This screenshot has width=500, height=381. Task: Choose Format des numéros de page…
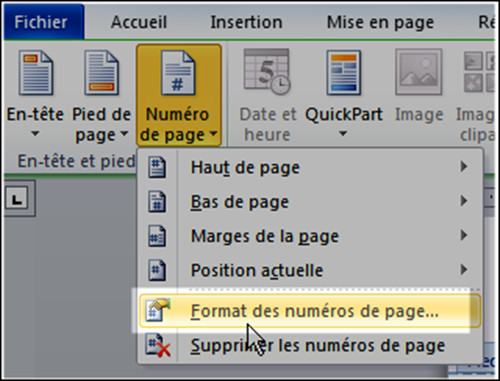(310, 311)
